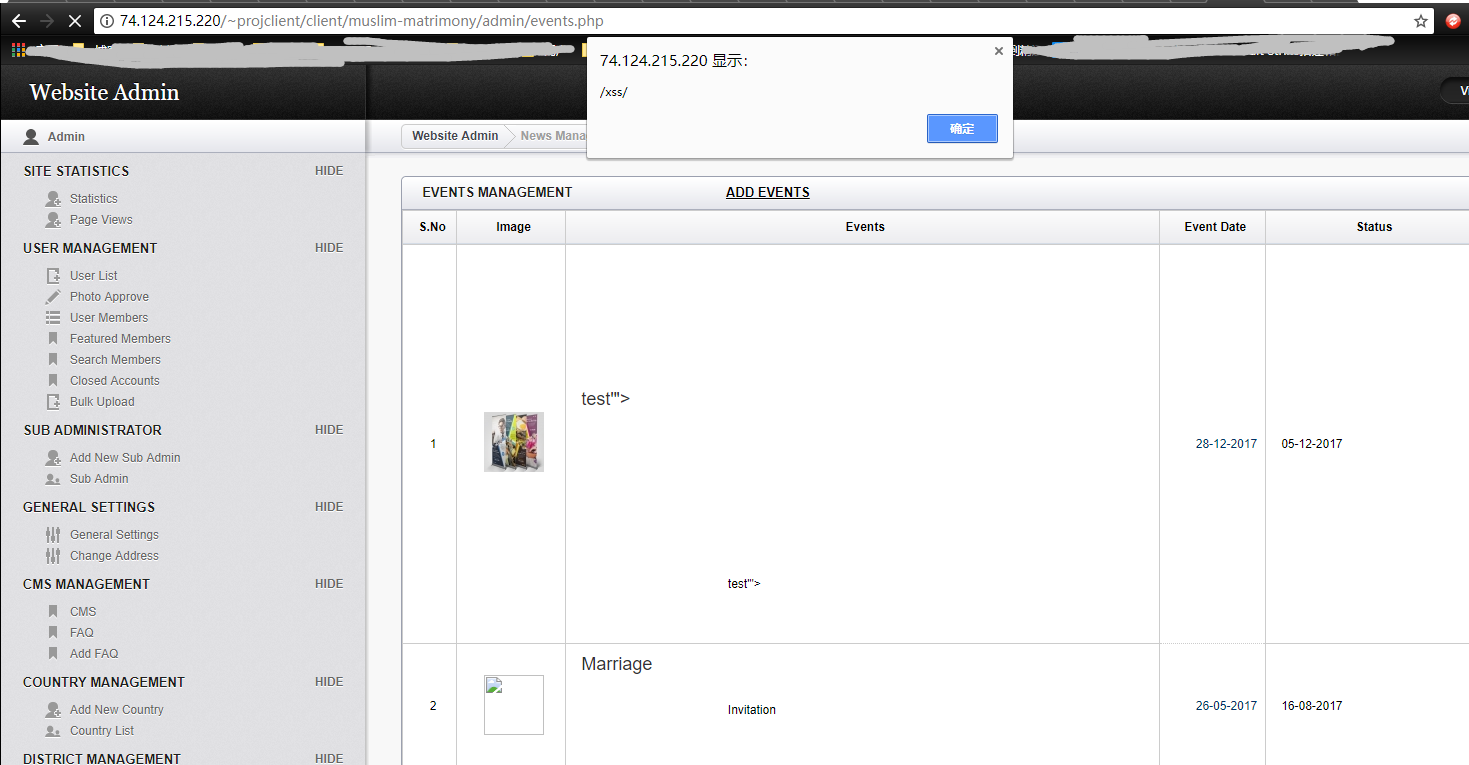Image resolution: width=1469 pixels, height=765 pixels.
Task: Collapse CMS Management with HIDE
Action: click(x=329, y=584)
